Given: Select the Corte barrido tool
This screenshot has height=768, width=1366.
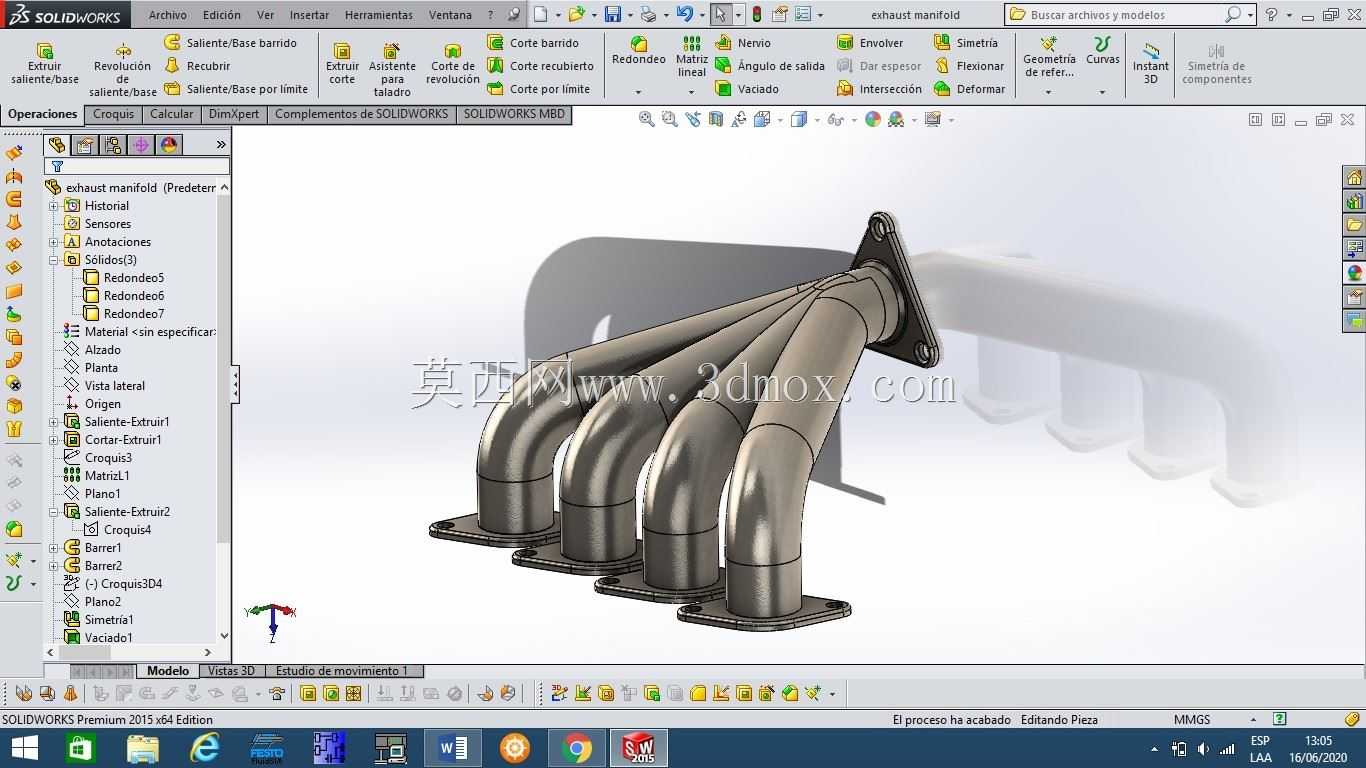Looking at the screenshot, I should [x=533, y=43].
